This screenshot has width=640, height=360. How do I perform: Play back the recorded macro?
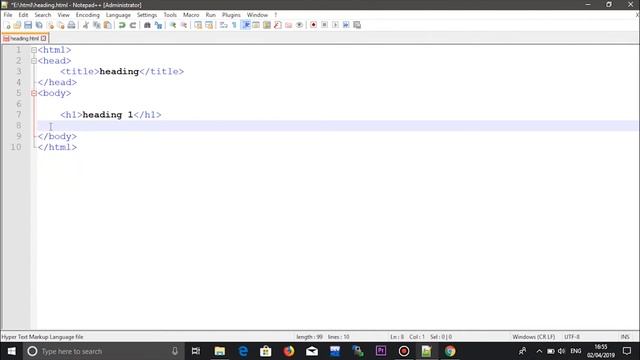335,25
